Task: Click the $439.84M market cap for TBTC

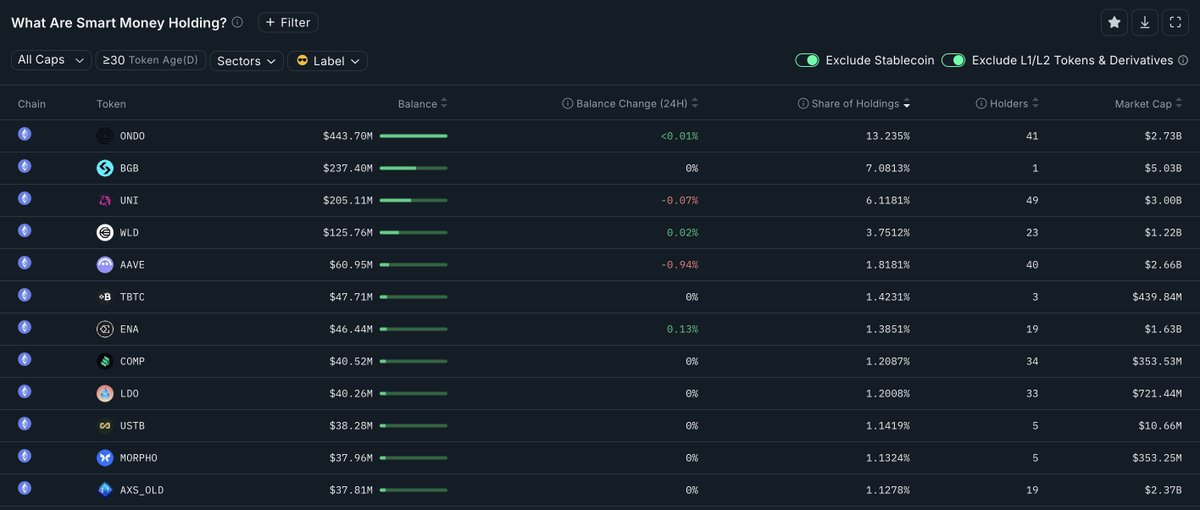Action: 1157,297
